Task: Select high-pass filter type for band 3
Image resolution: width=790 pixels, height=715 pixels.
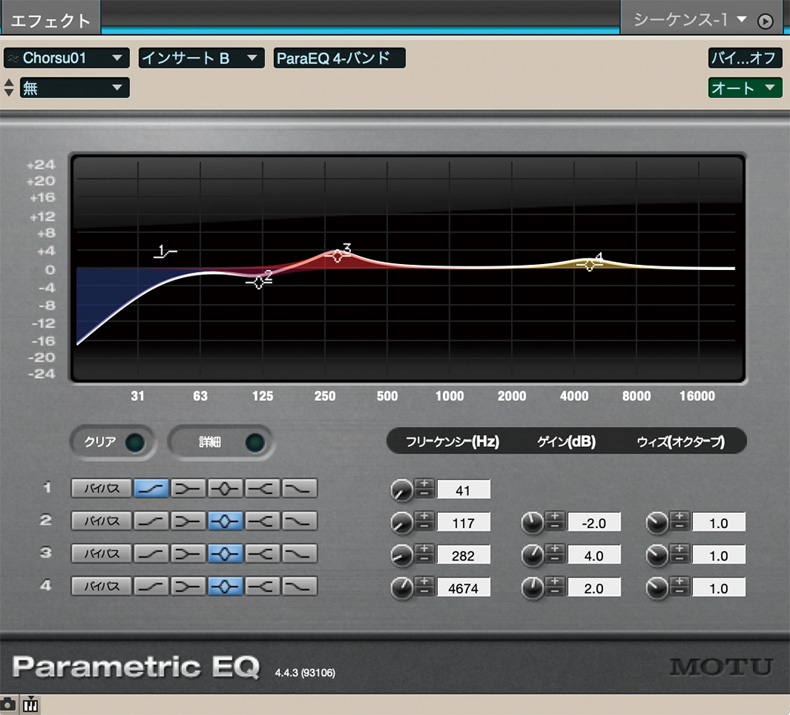Action: tap(151, 554)
